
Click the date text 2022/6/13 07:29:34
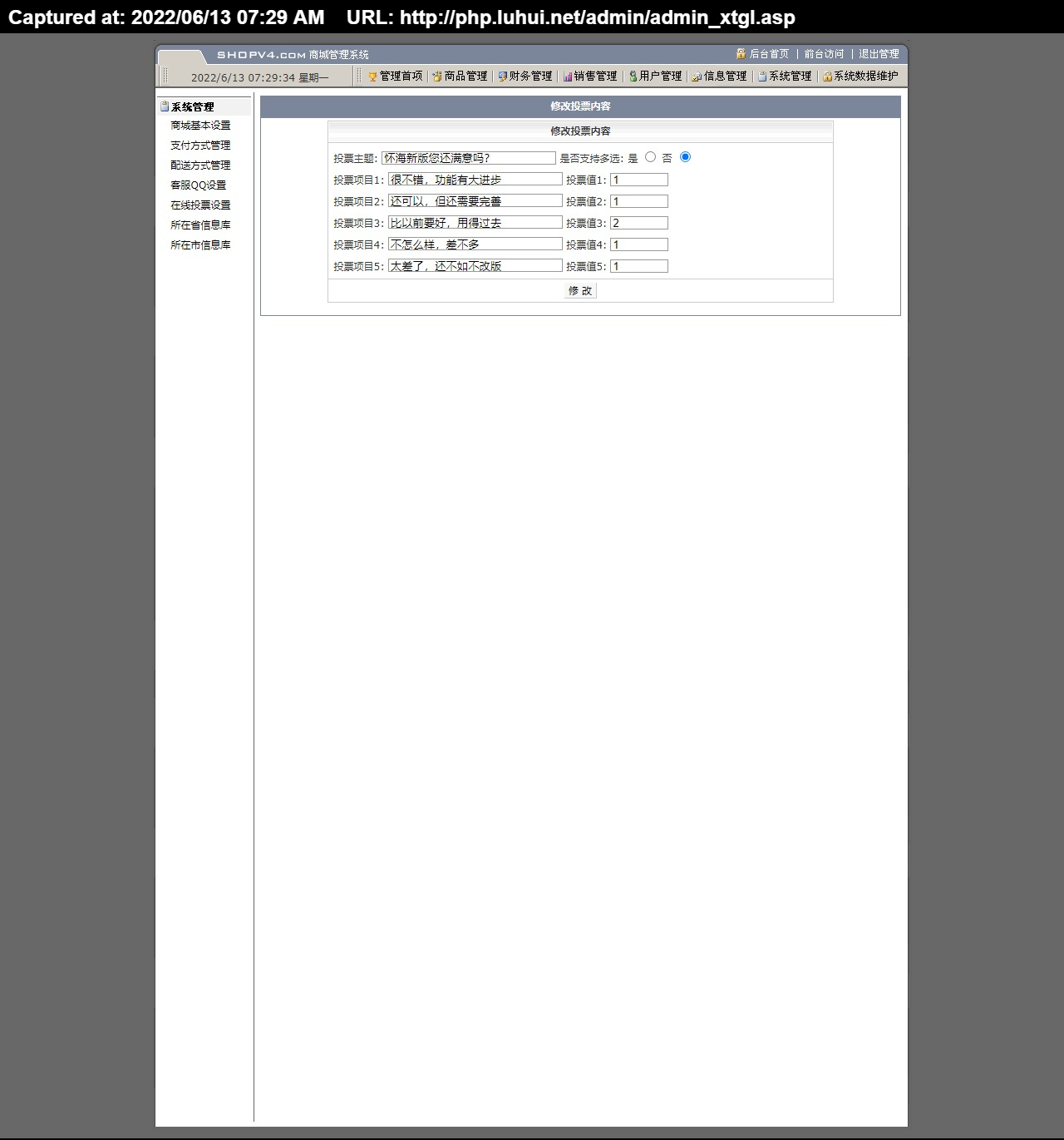pos(243,78)
